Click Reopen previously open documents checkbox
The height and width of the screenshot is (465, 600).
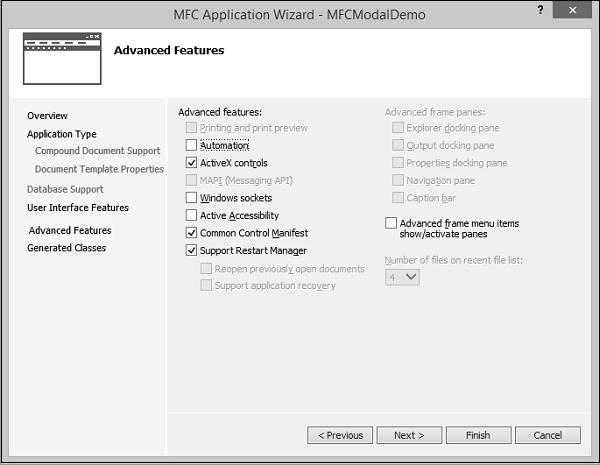point(206,268)
